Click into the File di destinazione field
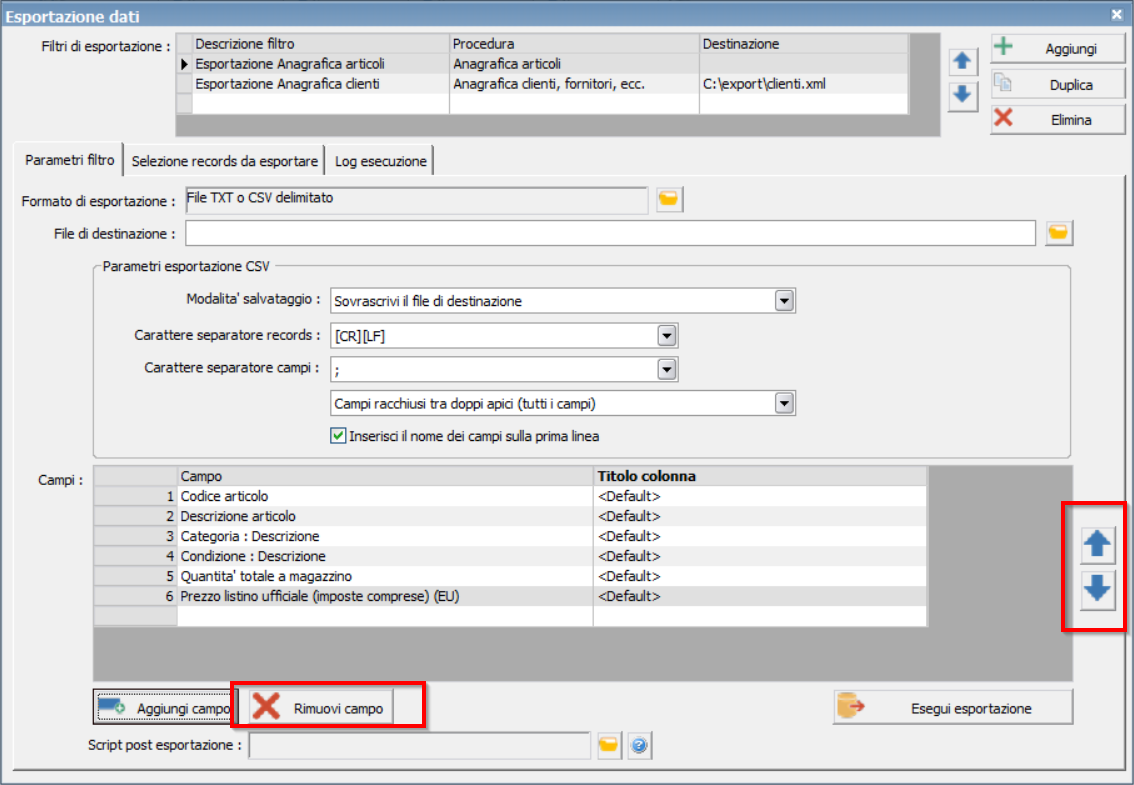The height and width of the screenshot is (785, 1134). pos(610,233)
